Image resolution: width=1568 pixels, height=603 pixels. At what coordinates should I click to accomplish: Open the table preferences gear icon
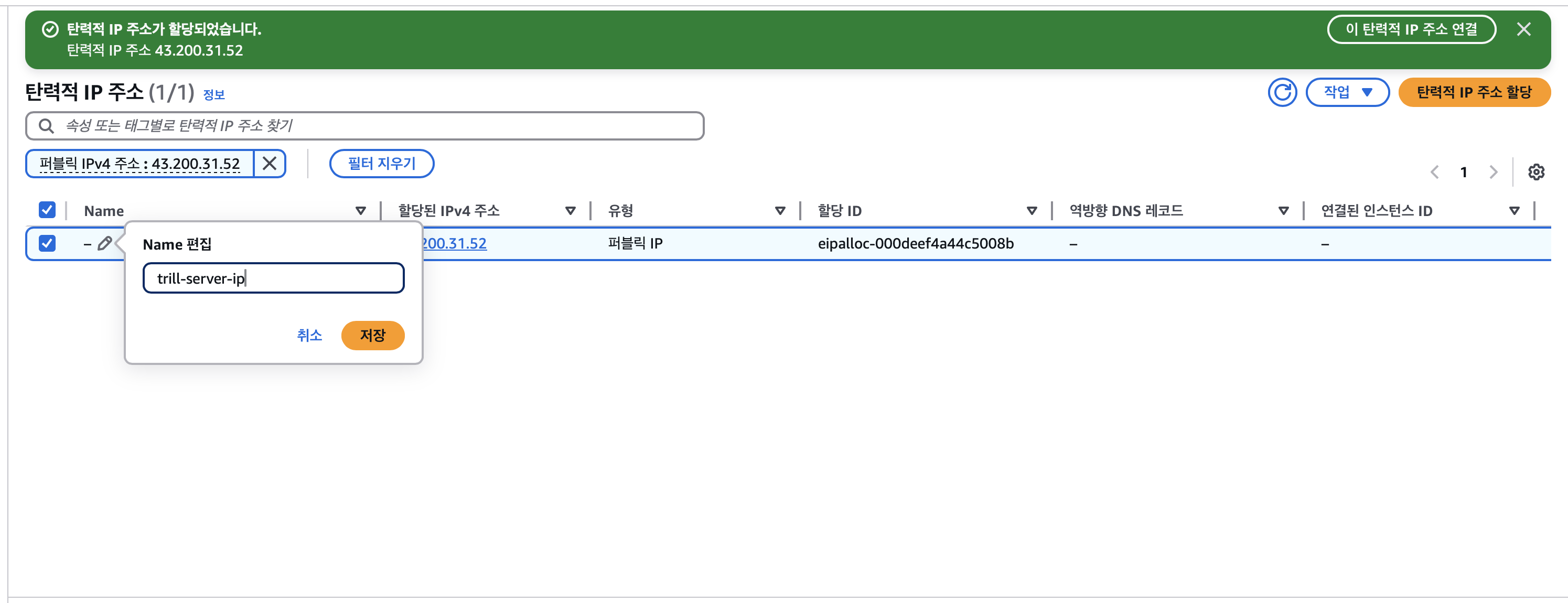click(1535, 172)
